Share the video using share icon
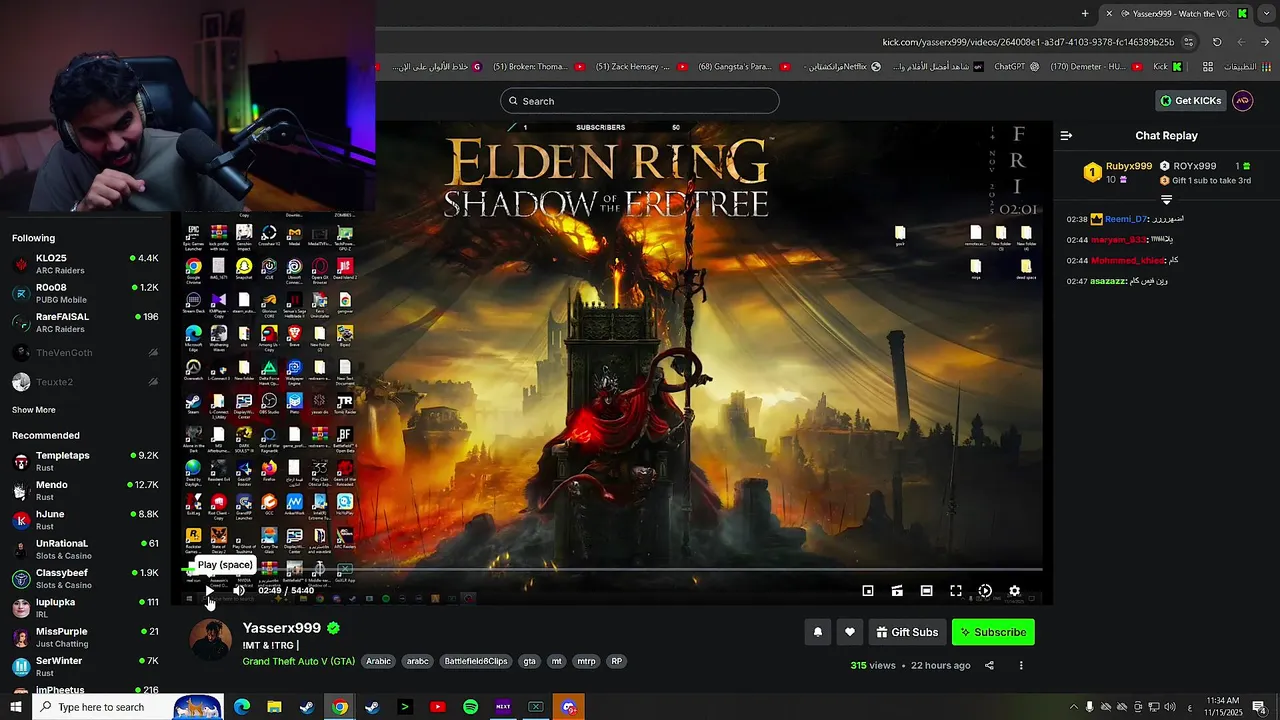1280x720 pixels. (989, 665)
